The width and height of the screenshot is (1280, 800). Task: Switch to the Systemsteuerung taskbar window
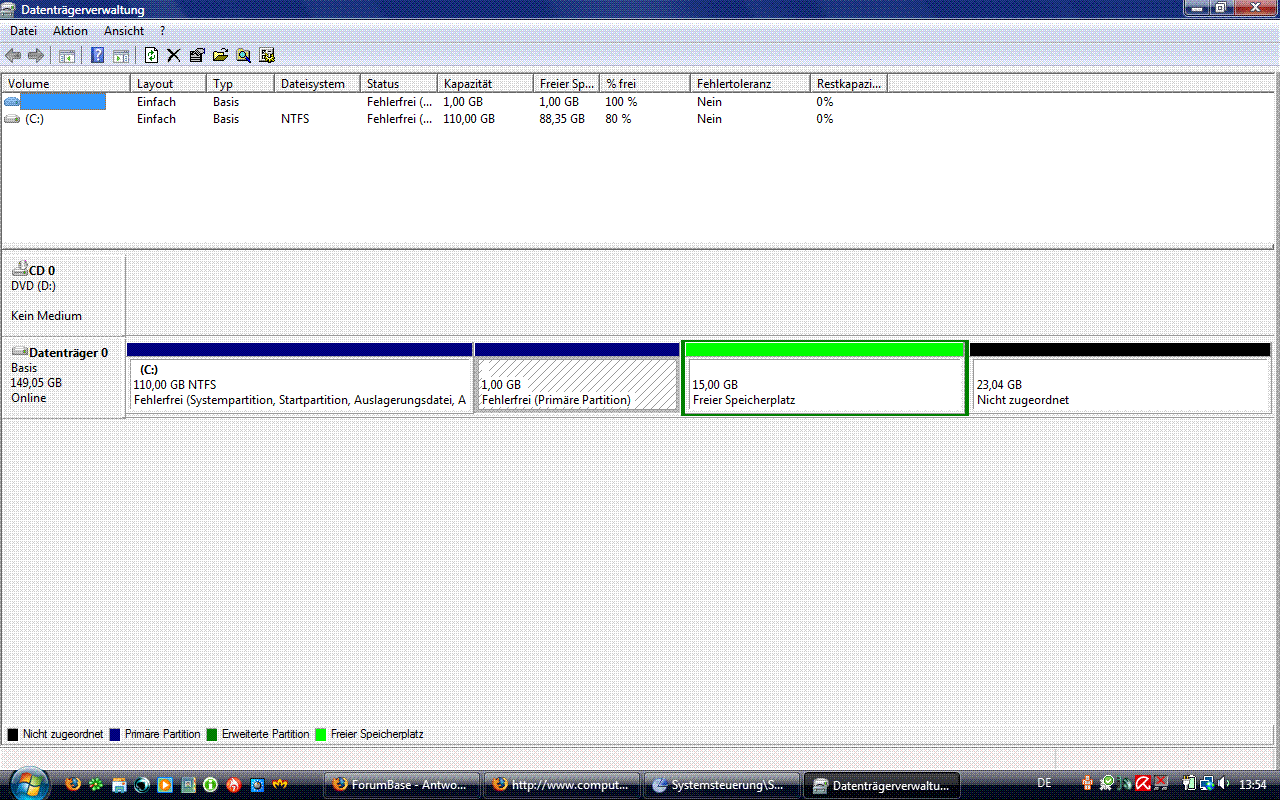click(722, 785)
